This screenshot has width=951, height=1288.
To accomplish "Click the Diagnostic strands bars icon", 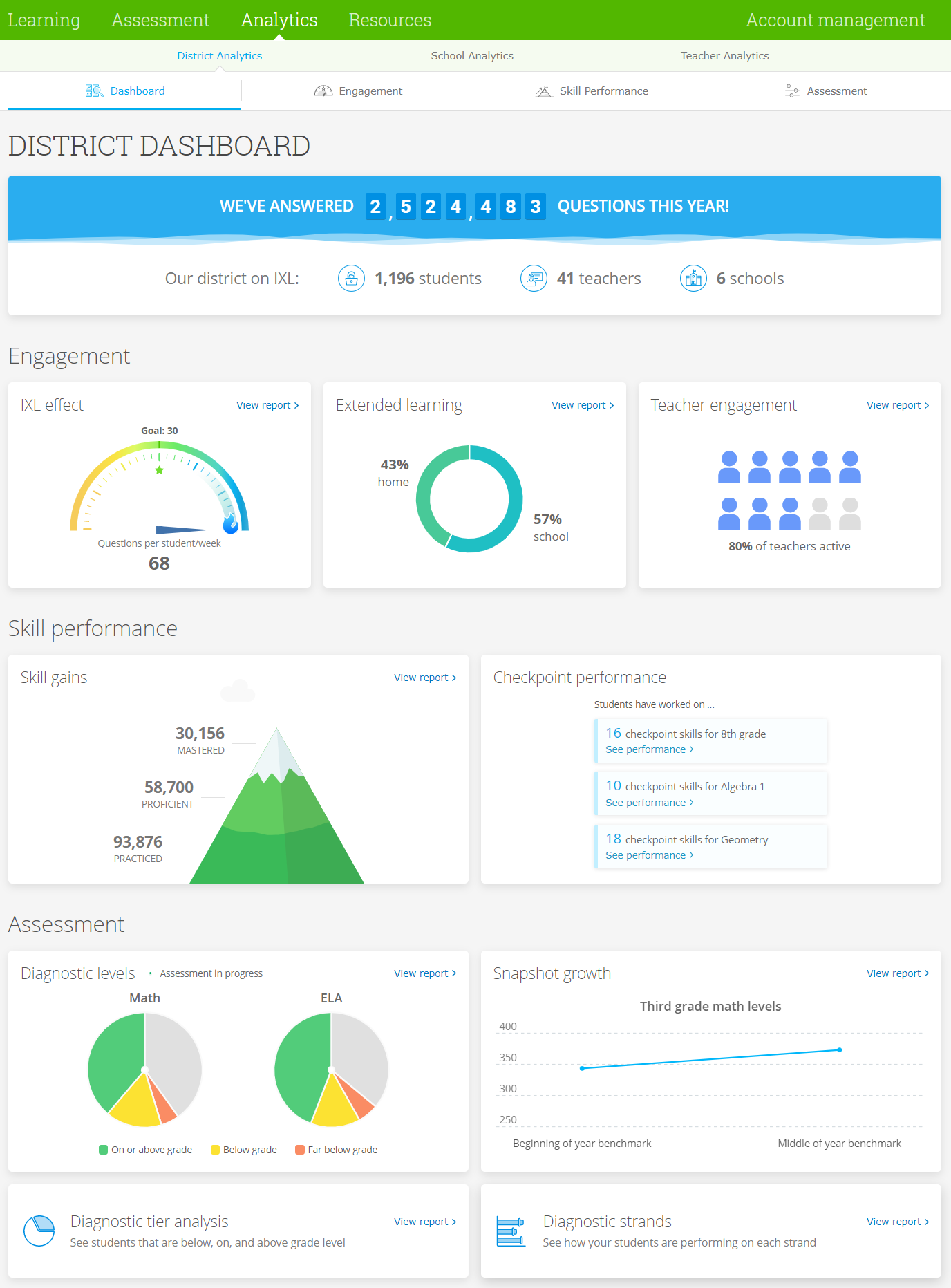I will click(511, 1231).
